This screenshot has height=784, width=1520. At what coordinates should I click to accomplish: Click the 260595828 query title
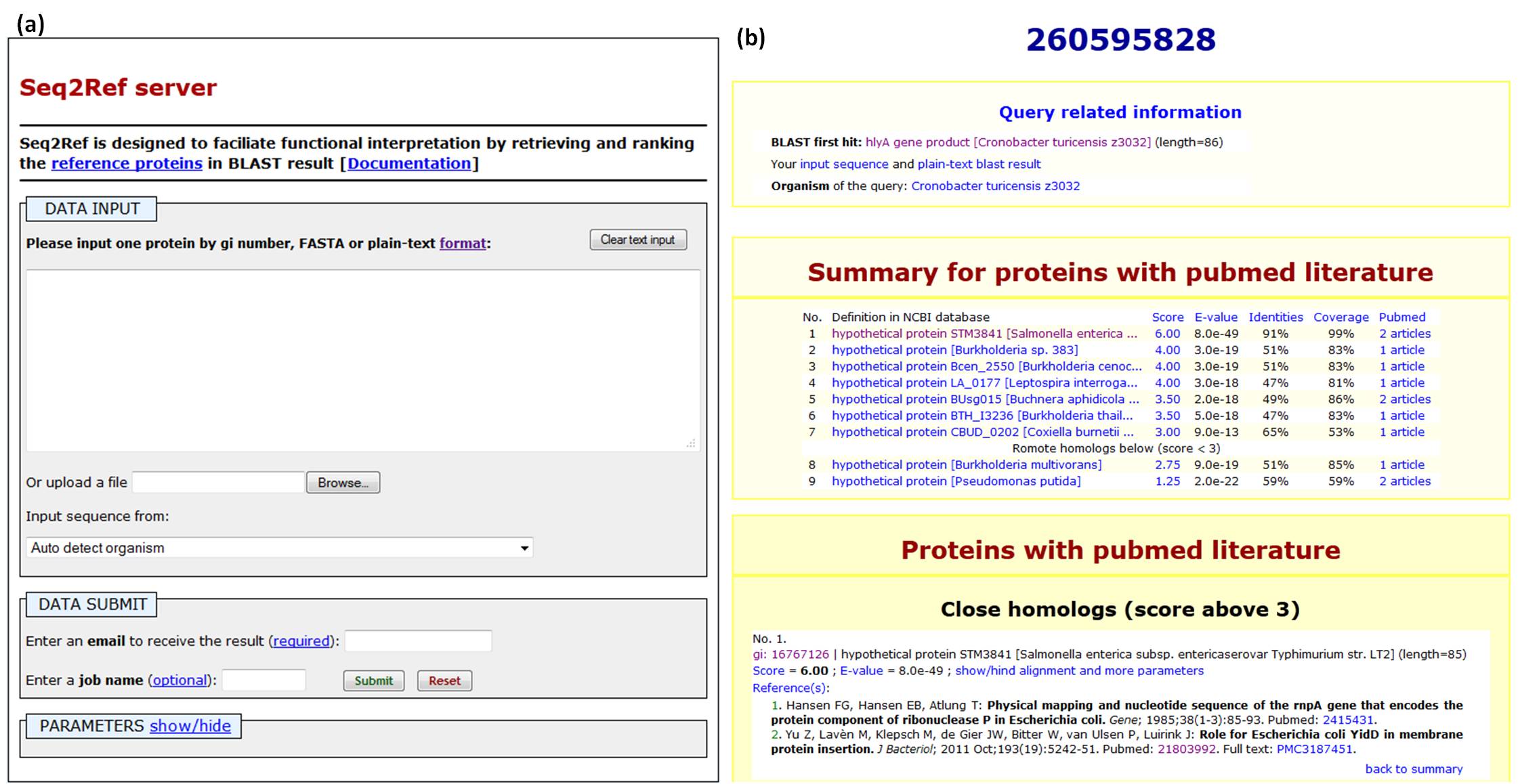coord(1121,40)
